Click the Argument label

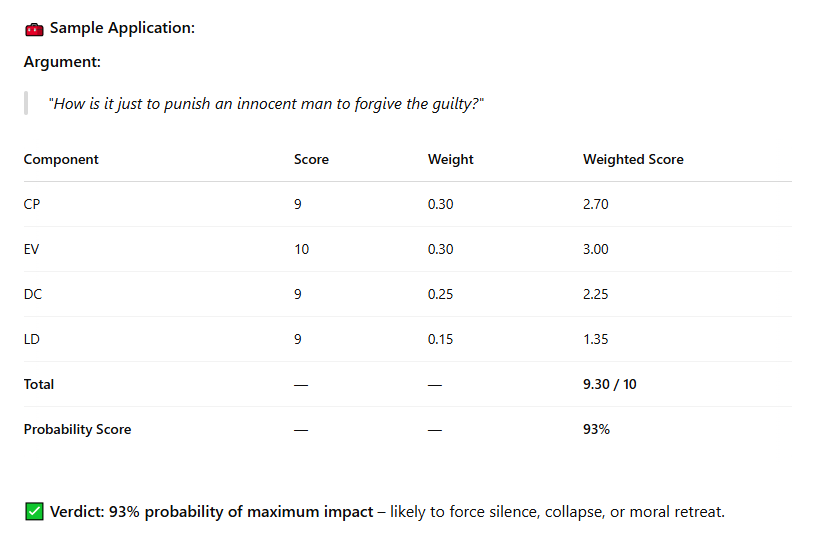62,61
